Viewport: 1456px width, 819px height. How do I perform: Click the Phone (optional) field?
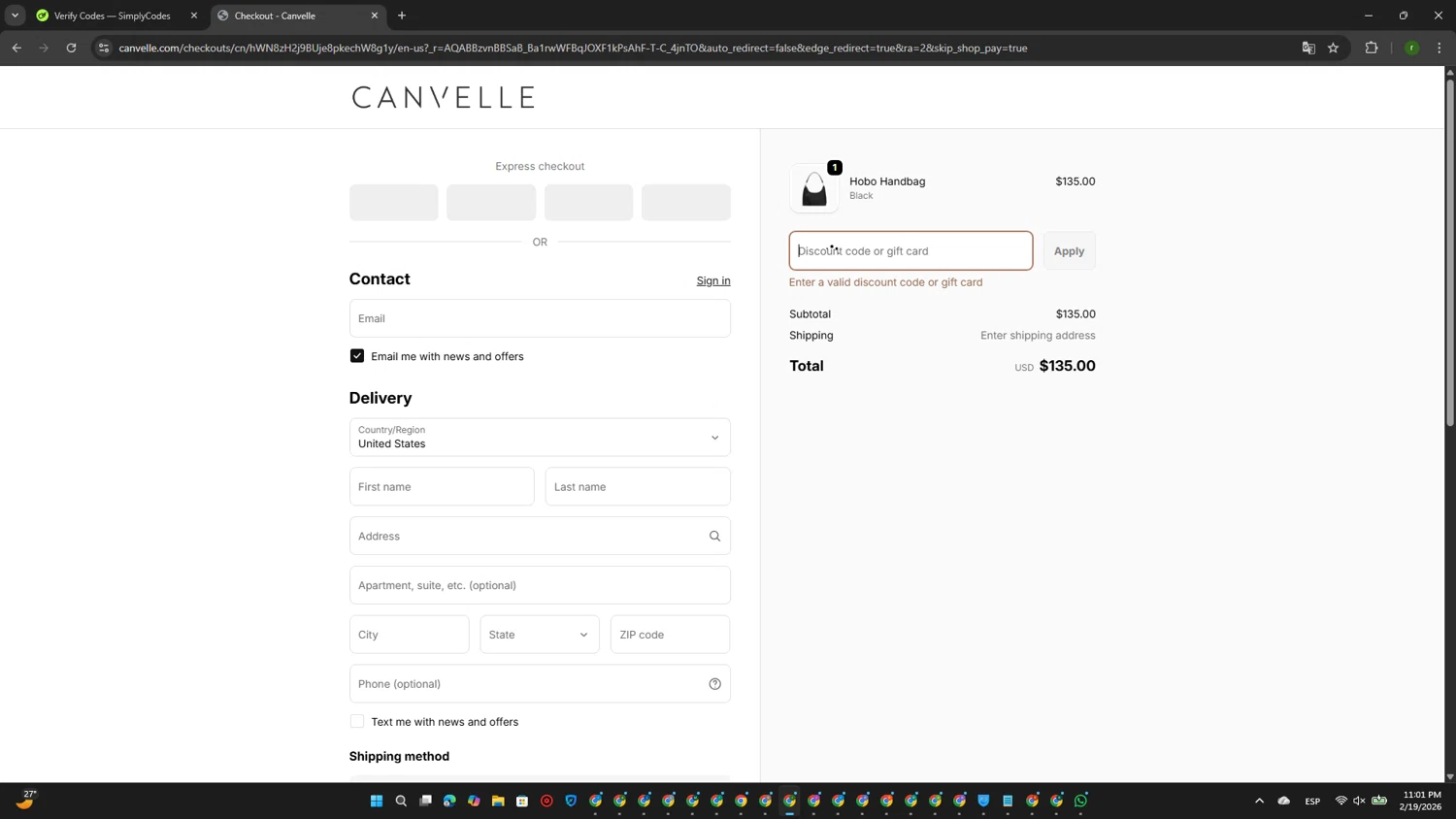[x=540, y=684]
